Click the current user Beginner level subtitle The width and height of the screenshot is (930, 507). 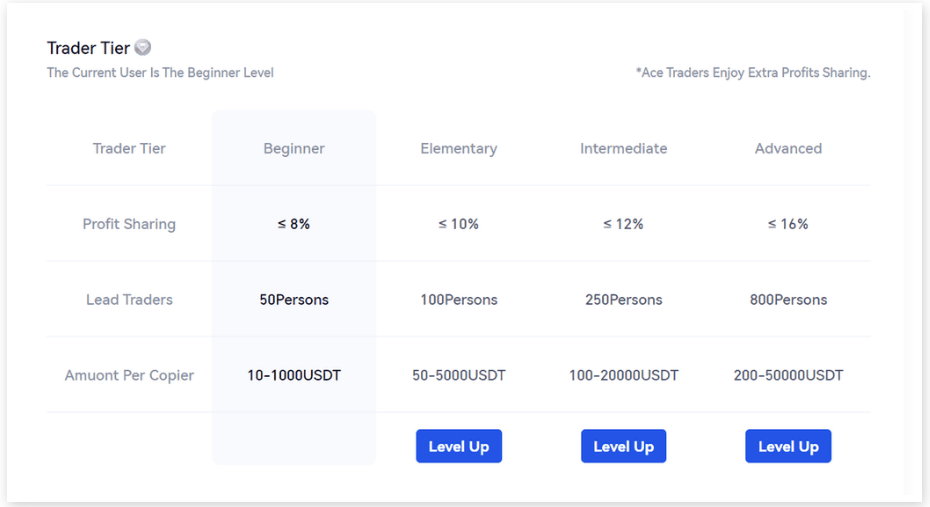pos(160,73)
